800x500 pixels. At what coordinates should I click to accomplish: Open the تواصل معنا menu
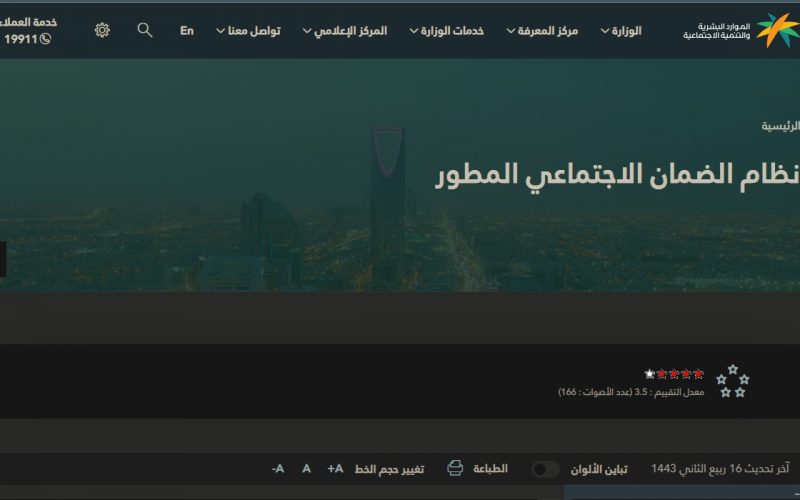tap(248, 31)
